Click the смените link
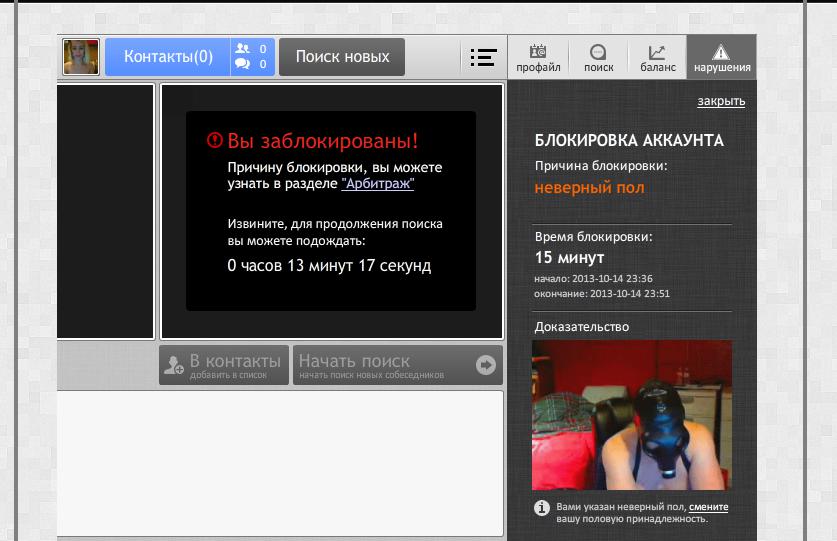 (708, 507)
